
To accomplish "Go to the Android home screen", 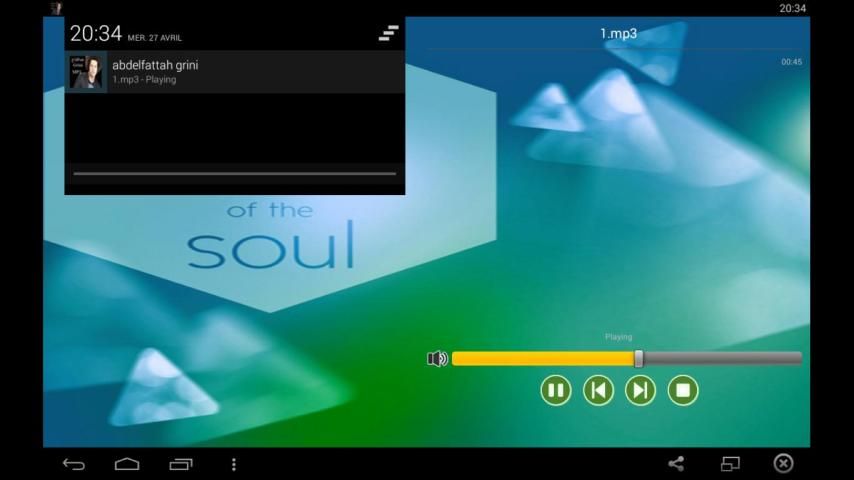I will [127, 464].
